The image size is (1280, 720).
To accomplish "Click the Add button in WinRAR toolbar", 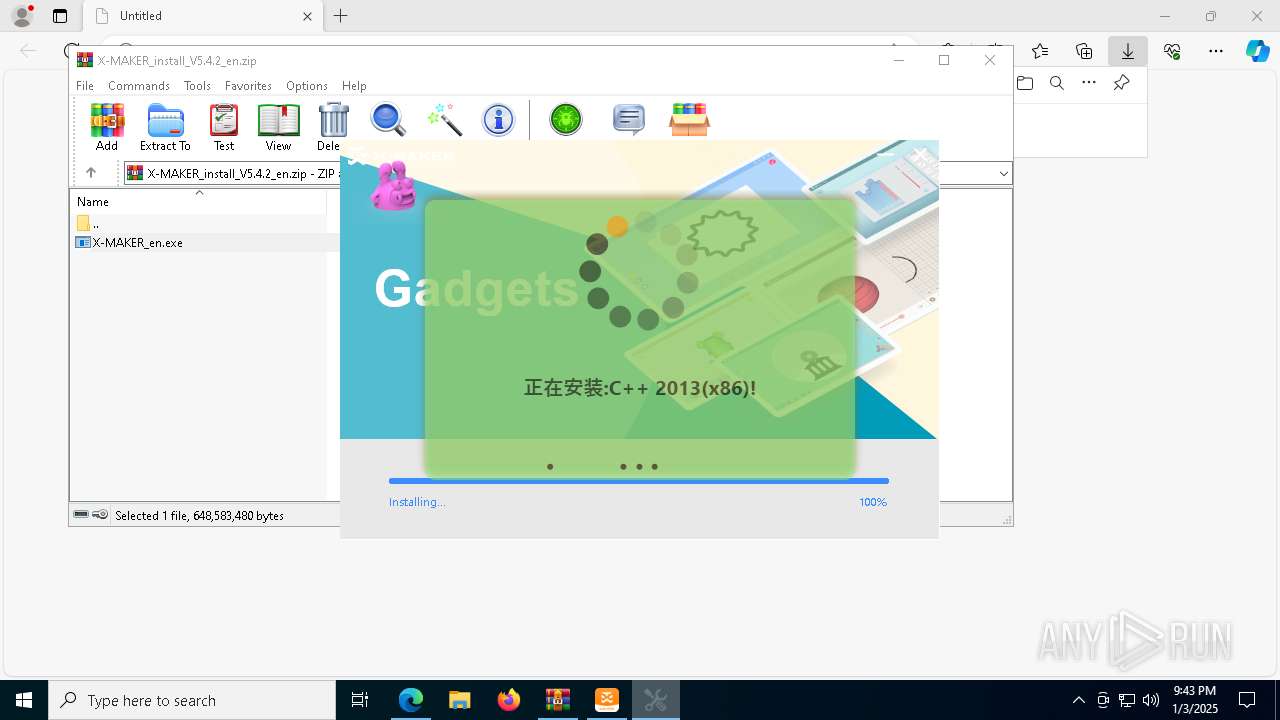I will tap(107, 127).
